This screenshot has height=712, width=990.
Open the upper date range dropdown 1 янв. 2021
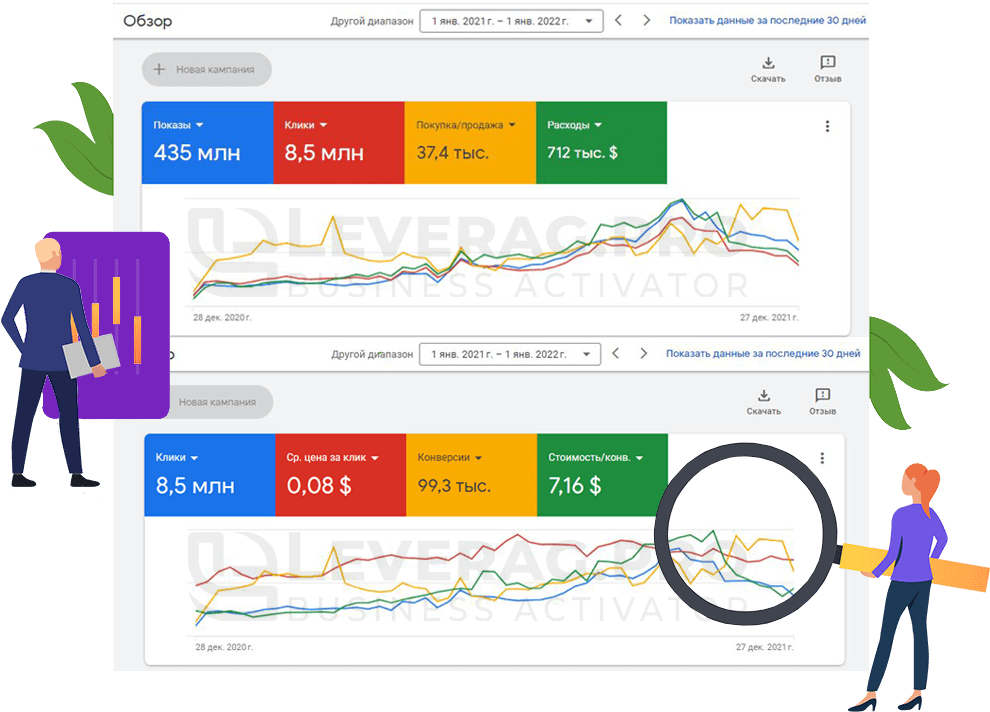click(511, 21)
